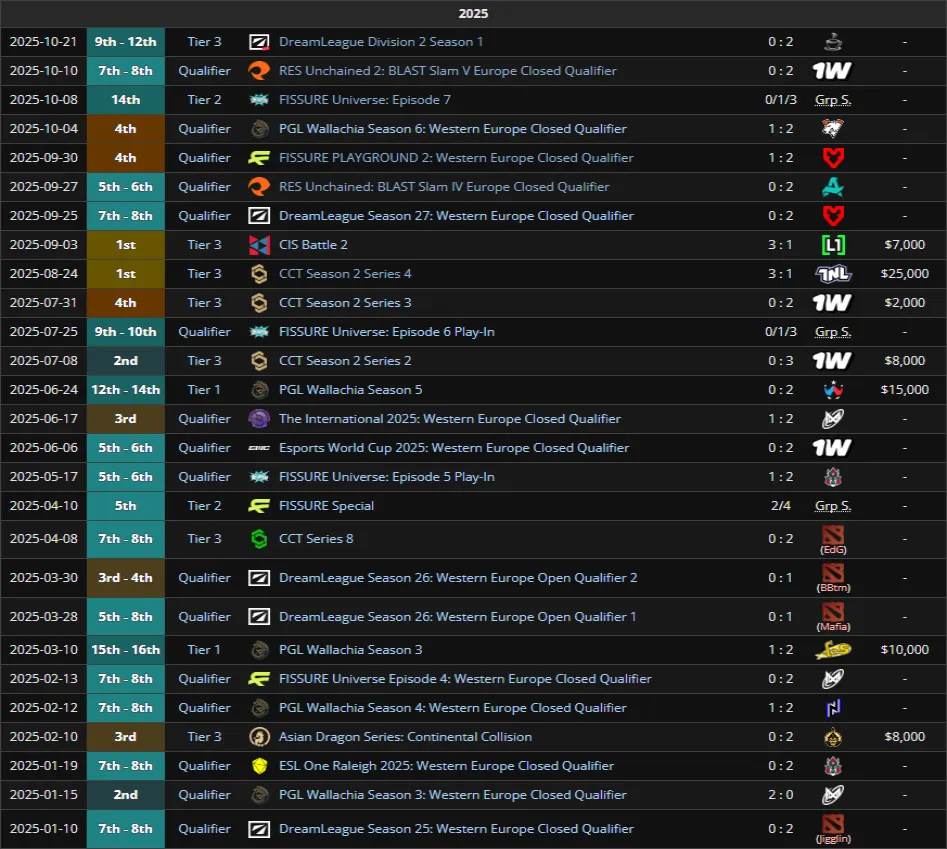The width and height of the screenshot is (947, 849).
Task: Click the Asian Dragon Series tournament icon
Action: coord(259,737)
